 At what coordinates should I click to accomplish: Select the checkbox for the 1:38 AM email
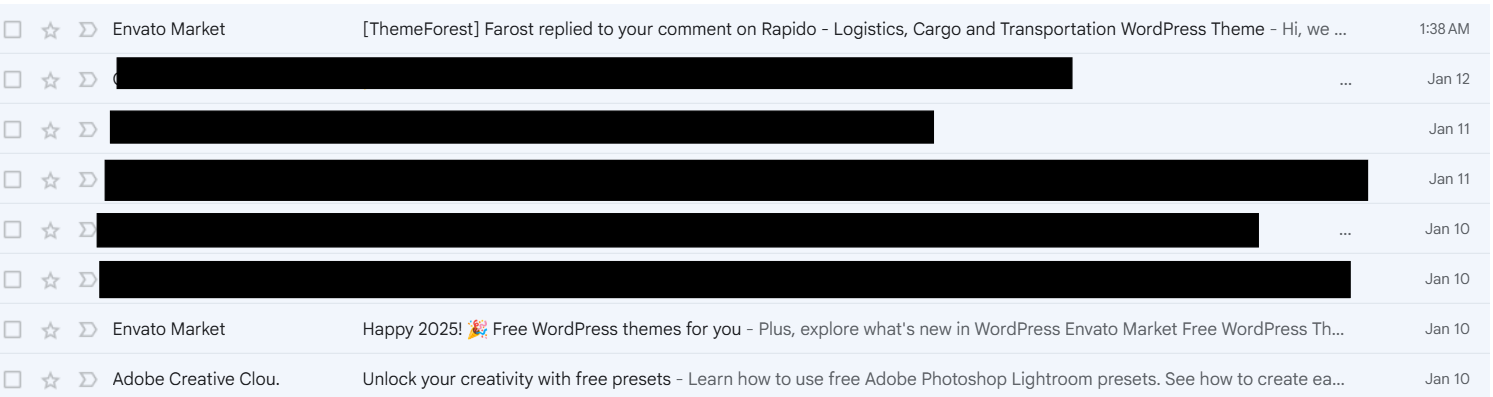point(13,30)
